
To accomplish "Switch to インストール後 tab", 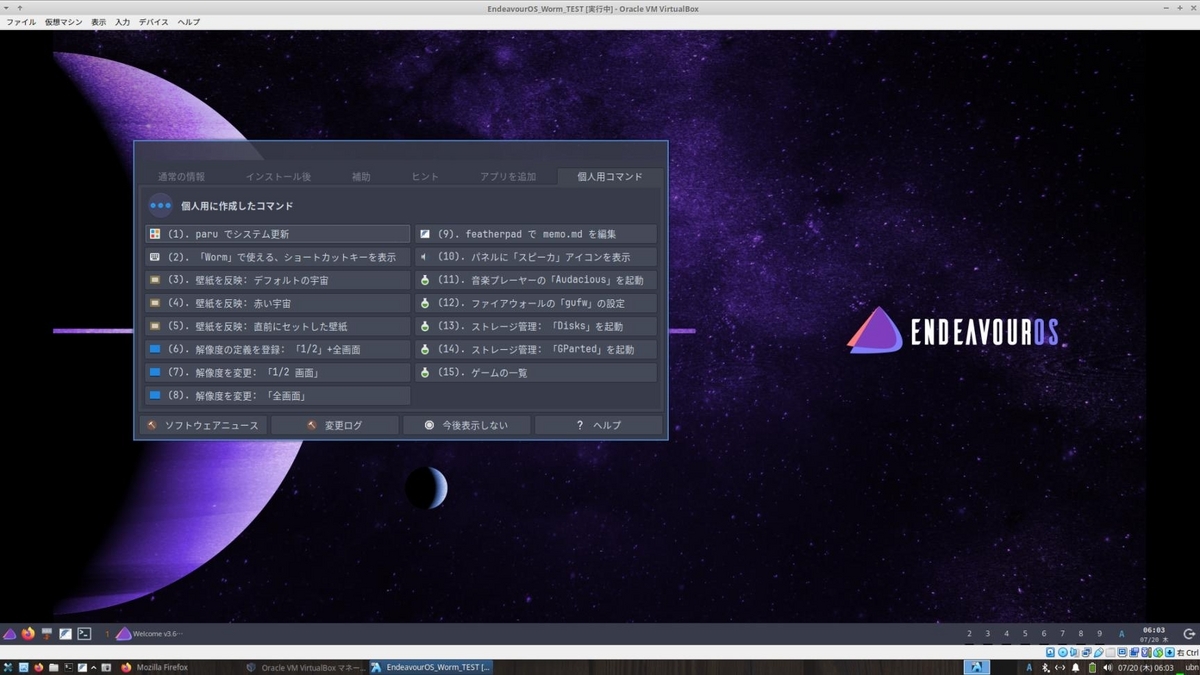I will [278, 177].
